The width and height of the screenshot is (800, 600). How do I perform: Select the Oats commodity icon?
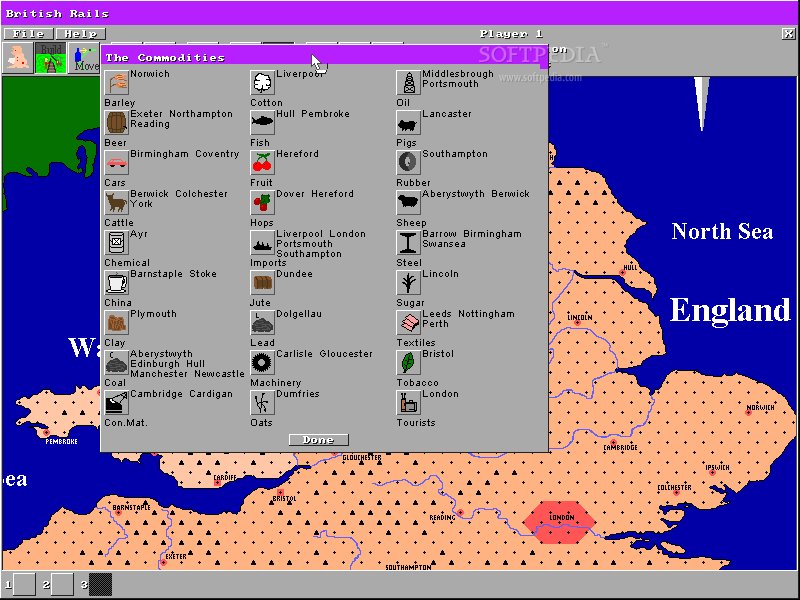[263, 403]
